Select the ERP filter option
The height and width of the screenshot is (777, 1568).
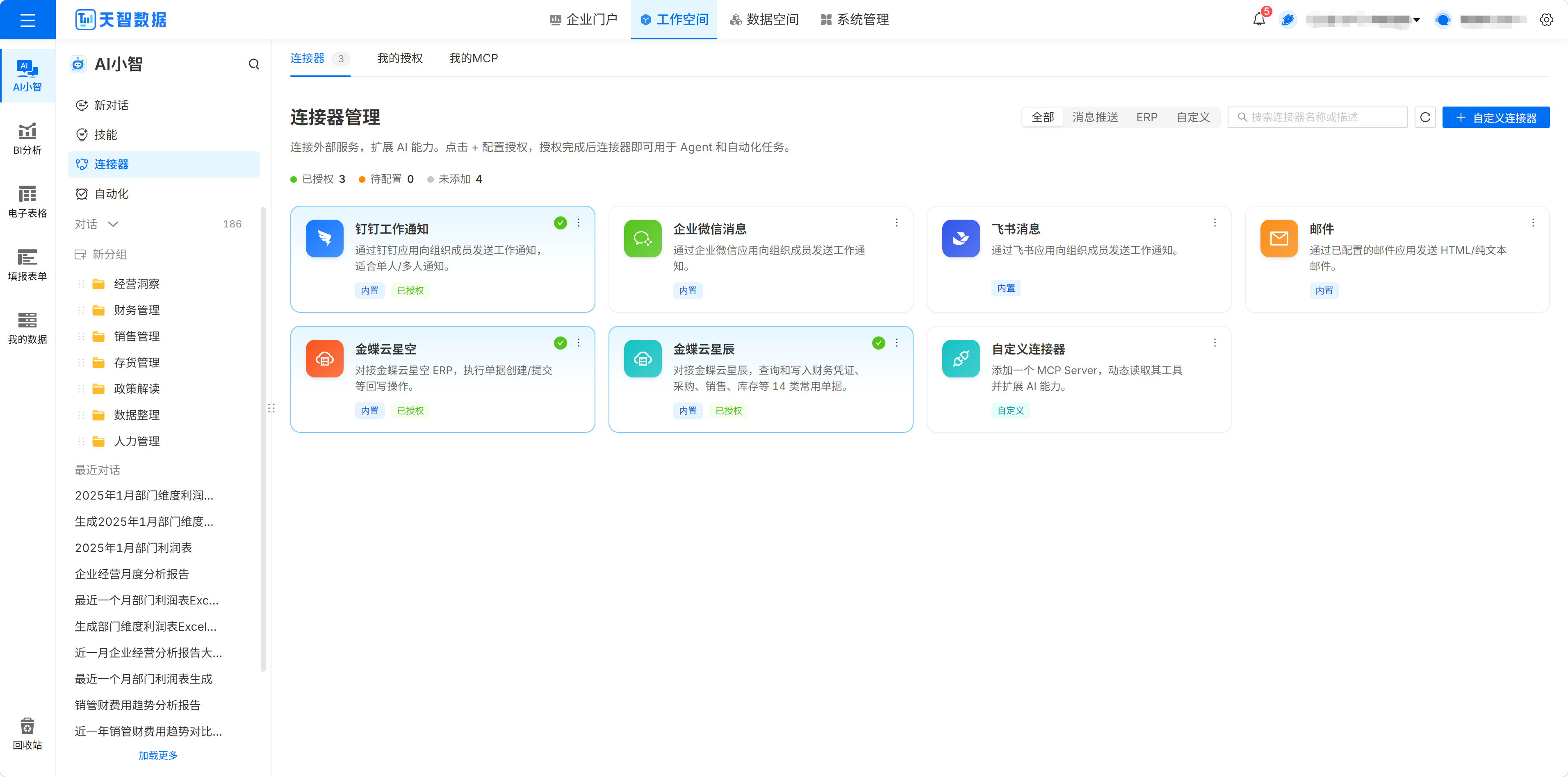1147,117
